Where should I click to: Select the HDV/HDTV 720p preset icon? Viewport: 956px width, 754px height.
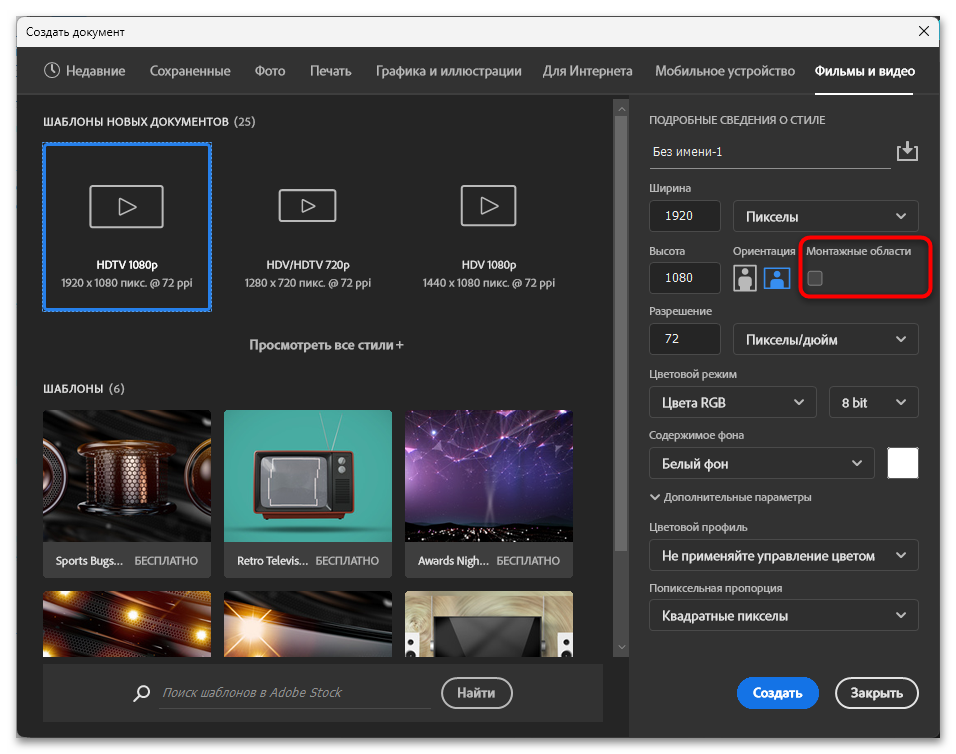[x=307, y=206]
